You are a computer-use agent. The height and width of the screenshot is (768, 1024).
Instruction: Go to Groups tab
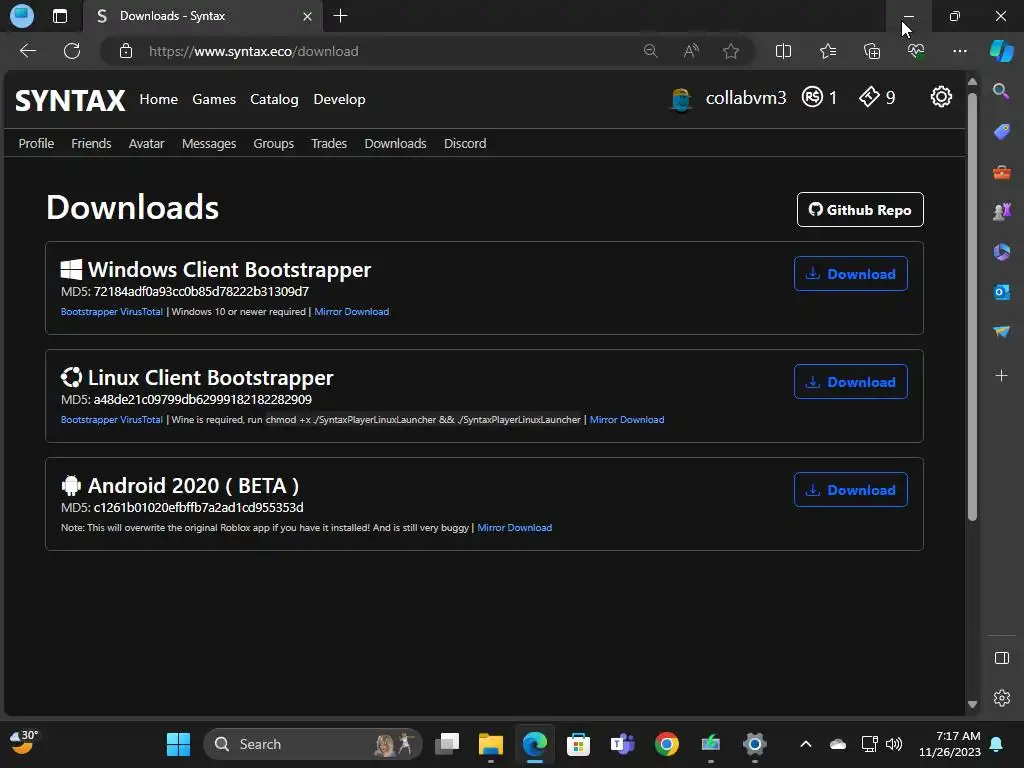pos(274,144)
